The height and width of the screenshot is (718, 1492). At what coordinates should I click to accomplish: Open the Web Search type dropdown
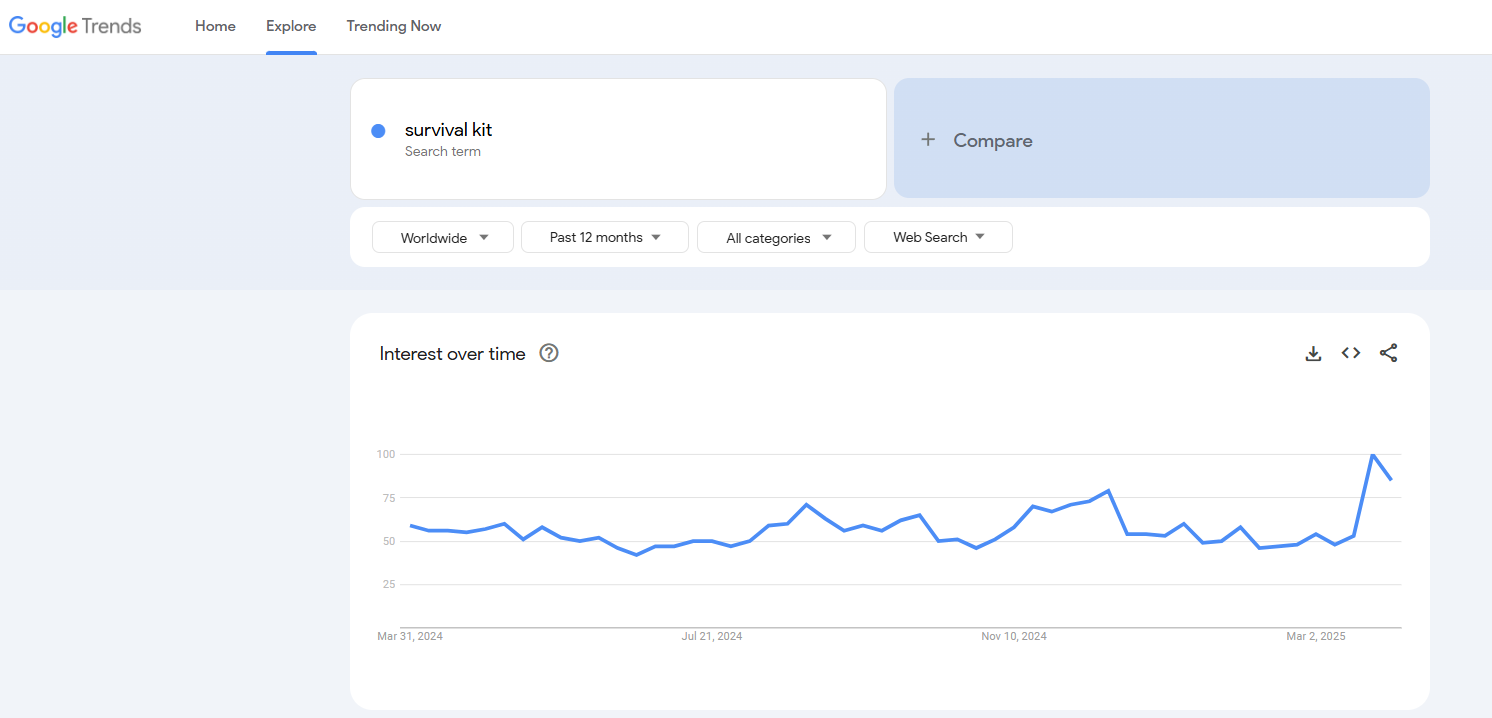(938, 237)
